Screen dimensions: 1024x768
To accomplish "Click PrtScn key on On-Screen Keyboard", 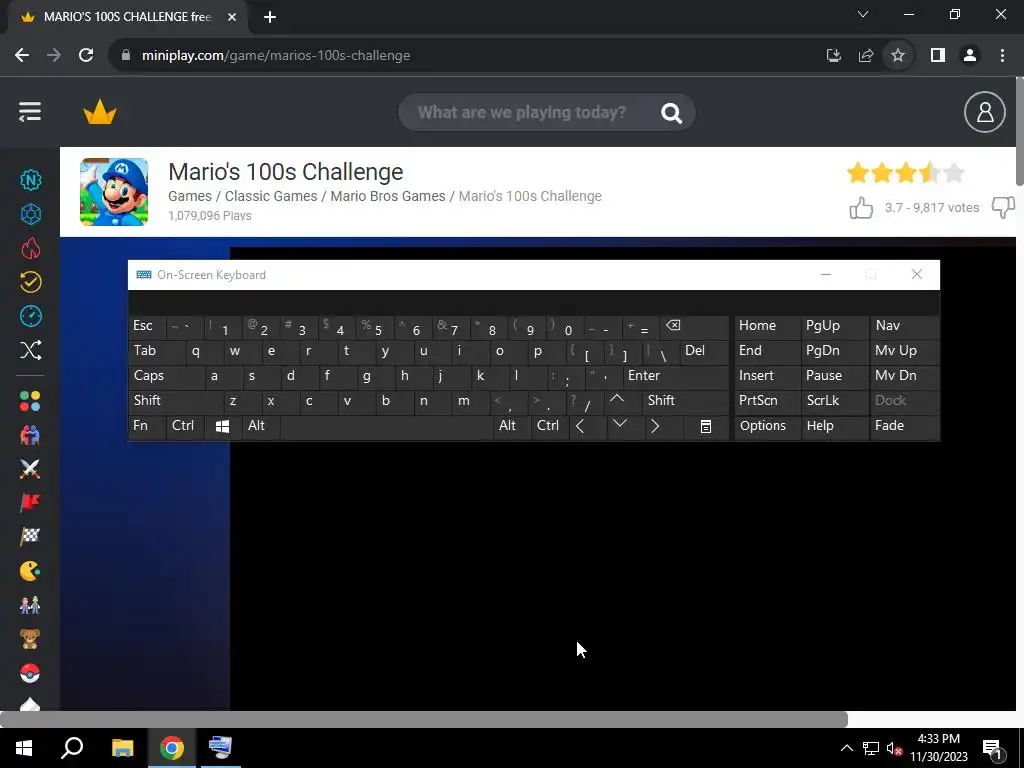I will (767, 401).
